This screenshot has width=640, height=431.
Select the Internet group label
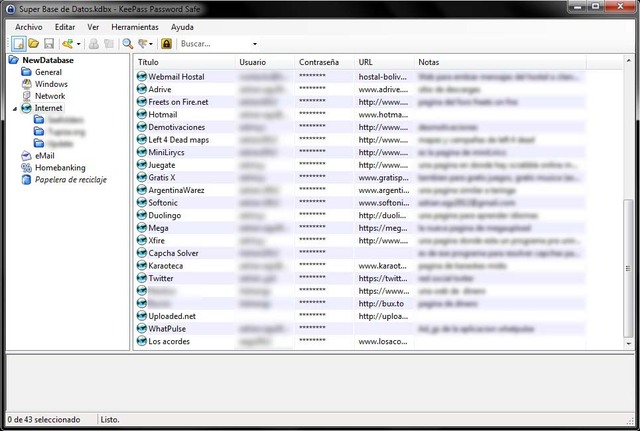point(48,108)
